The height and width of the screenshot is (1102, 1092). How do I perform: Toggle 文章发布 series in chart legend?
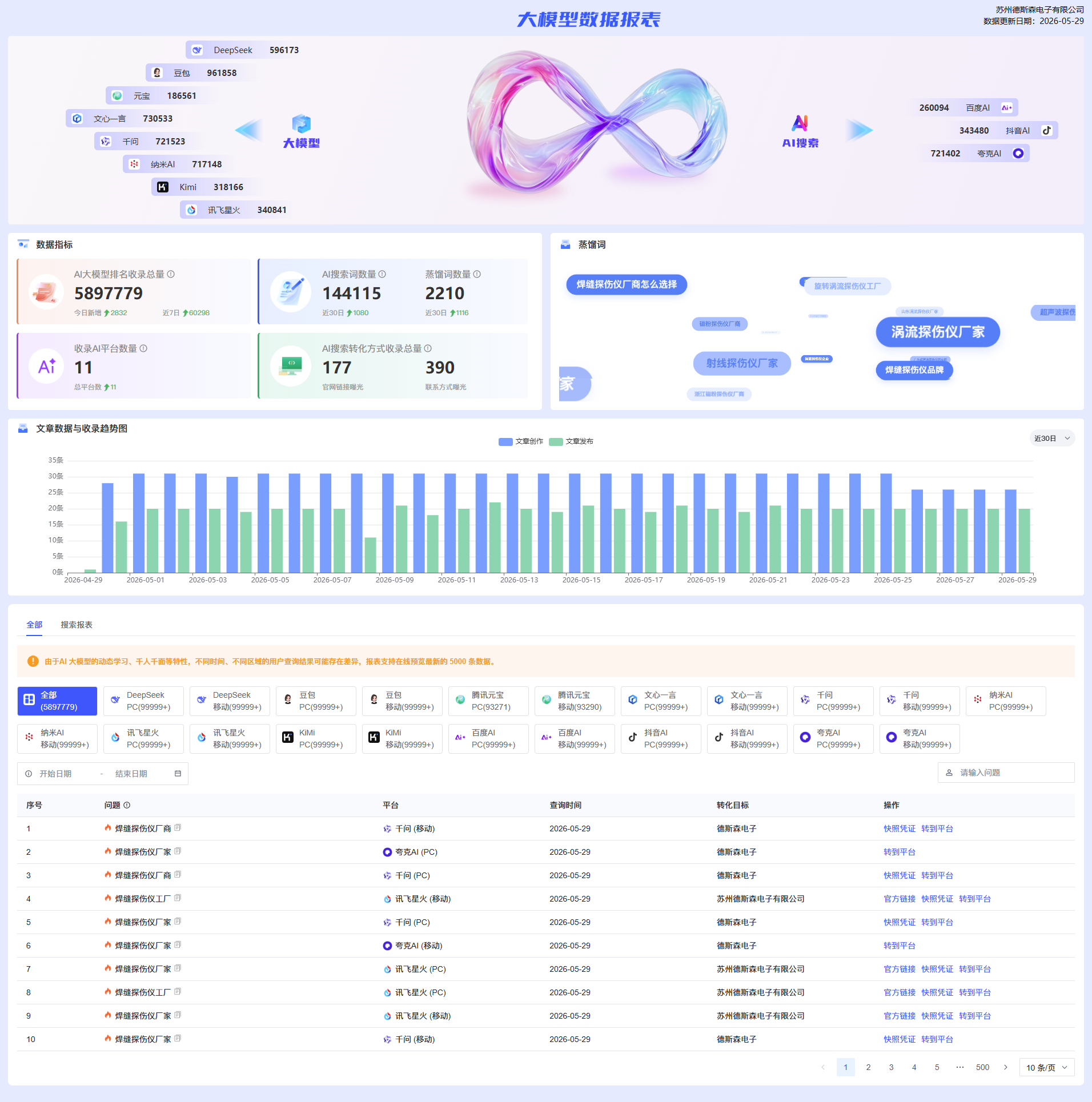pyautogui.click(x=571, y=441)
